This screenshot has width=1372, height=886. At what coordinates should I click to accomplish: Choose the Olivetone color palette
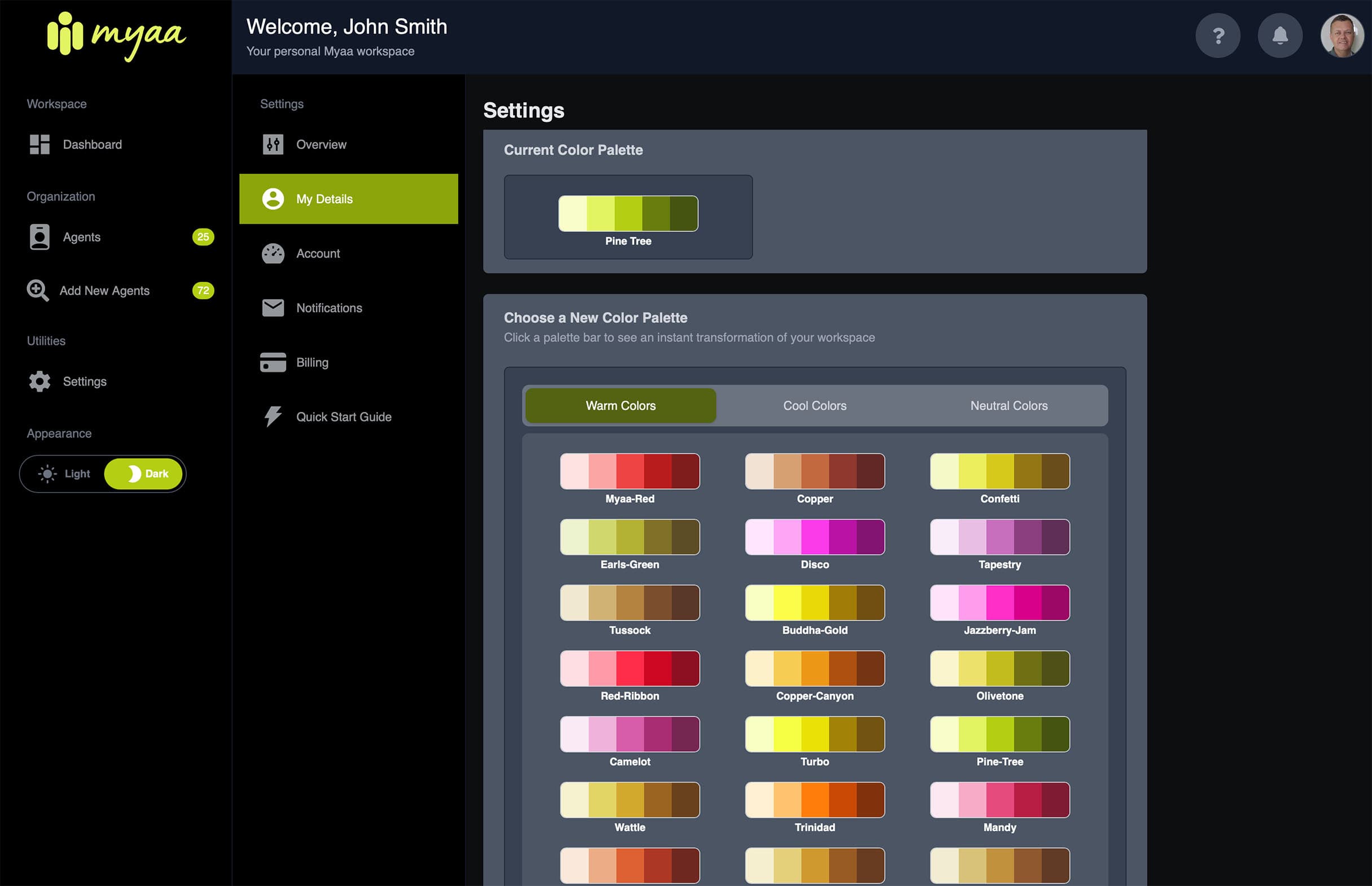(1000, 668)
